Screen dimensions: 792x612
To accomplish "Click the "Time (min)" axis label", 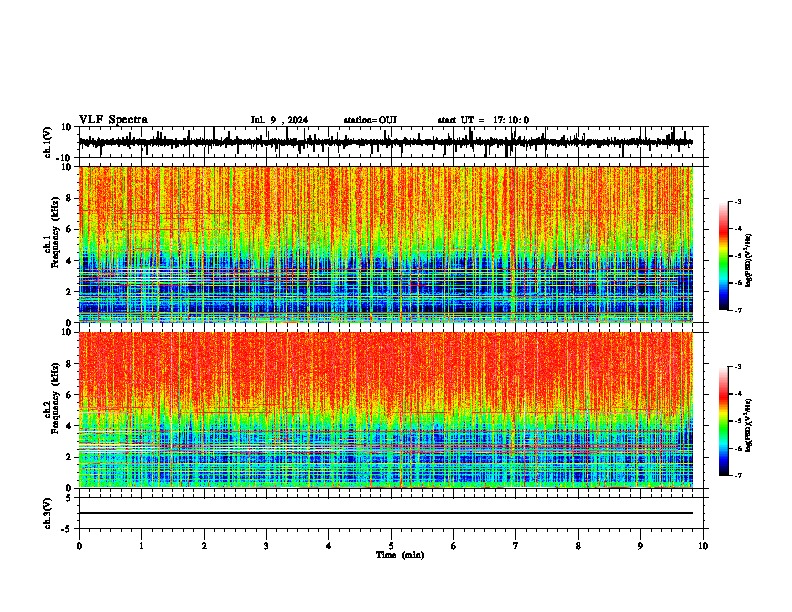I will coord(400,555).
